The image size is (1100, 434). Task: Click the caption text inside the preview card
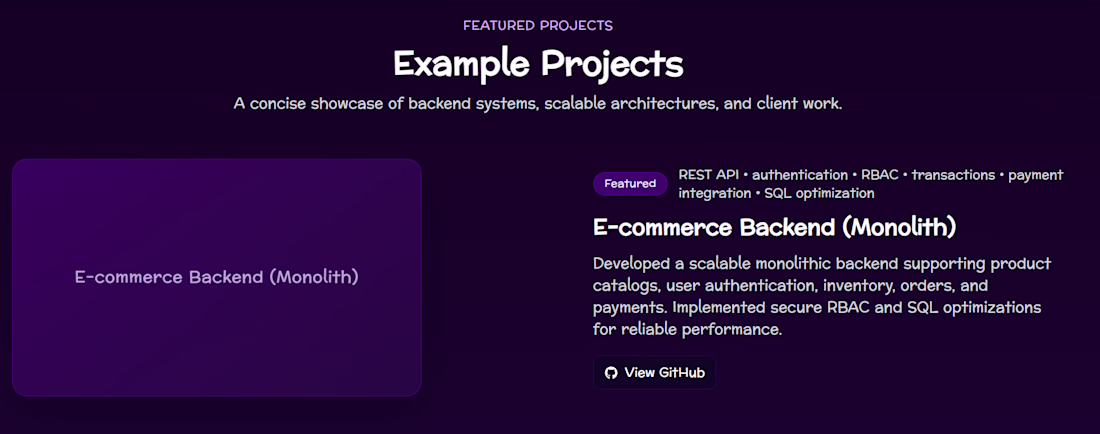(x=216, y=277)
